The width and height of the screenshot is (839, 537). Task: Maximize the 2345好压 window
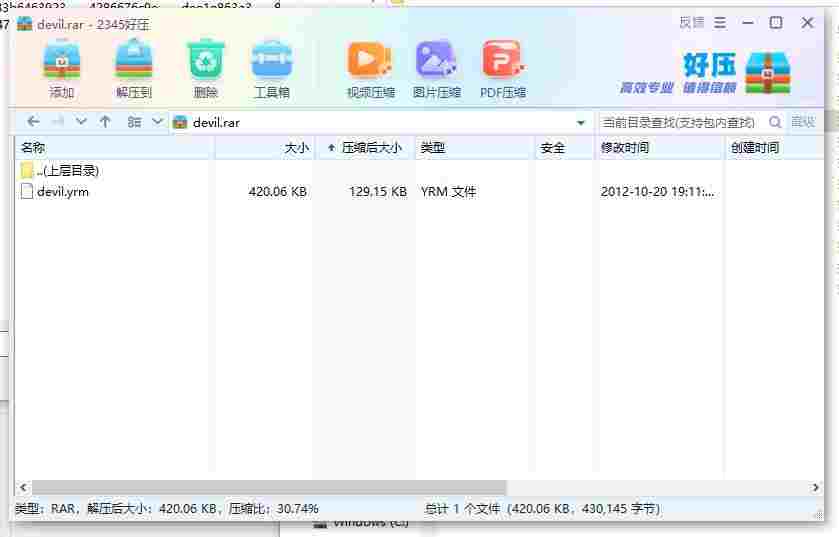click(x=776, y=22)
